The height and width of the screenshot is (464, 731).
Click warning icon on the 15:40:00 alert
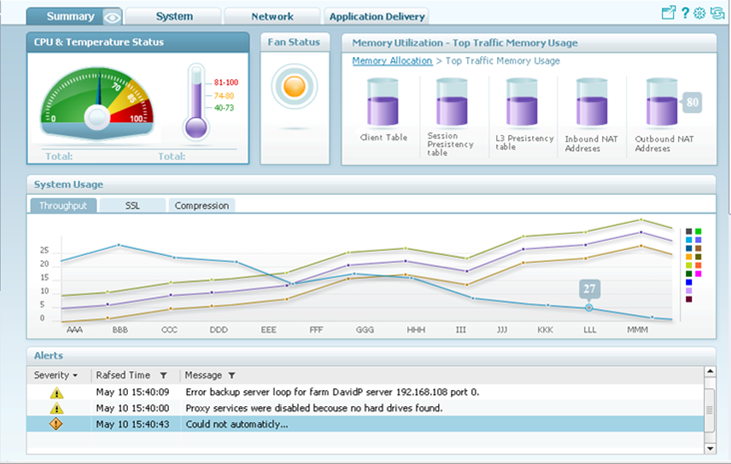56,409
